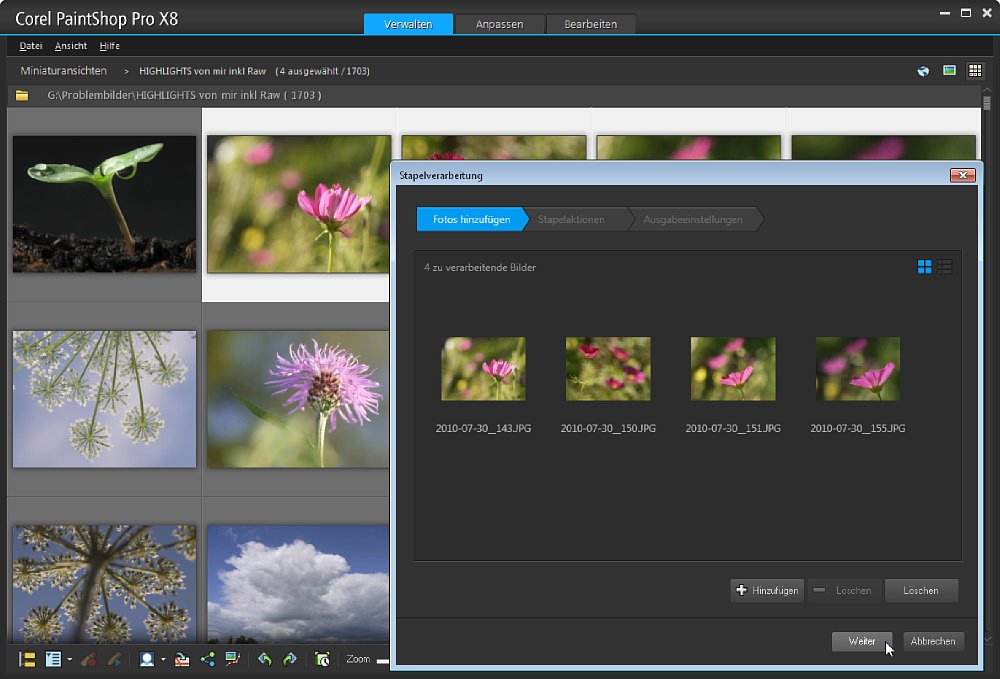Expand dropdown arrow next to person icon

163,659
